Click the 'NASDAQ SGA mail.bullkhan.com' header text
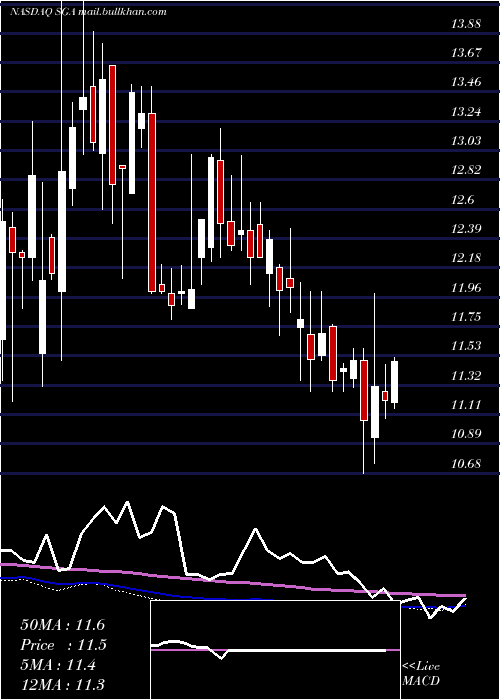Screen dimensions: 500x700 (x=88, y=12)
